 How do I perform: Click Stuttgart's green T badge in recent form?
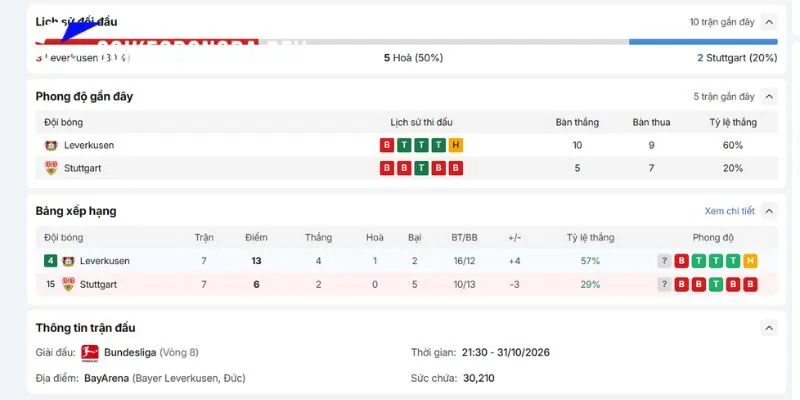[x=421, y=168]
